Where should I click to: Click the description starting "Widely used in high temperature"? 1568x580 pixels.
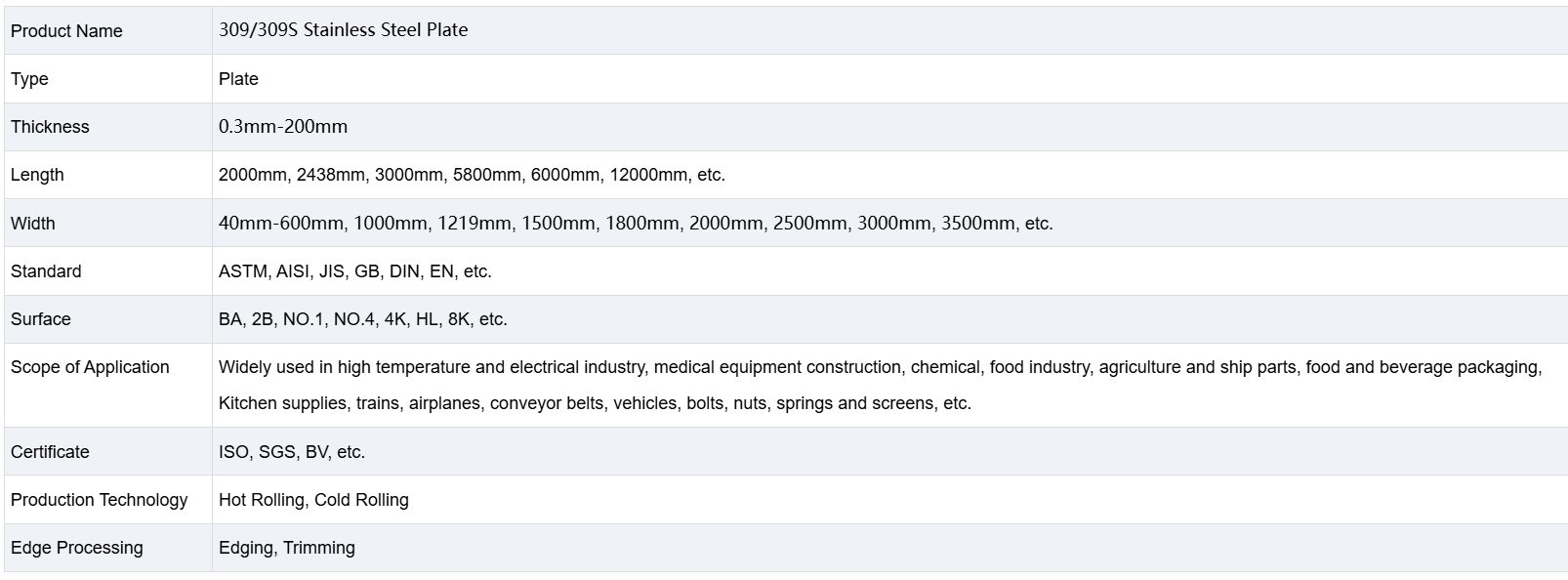(x=879, y=368)
